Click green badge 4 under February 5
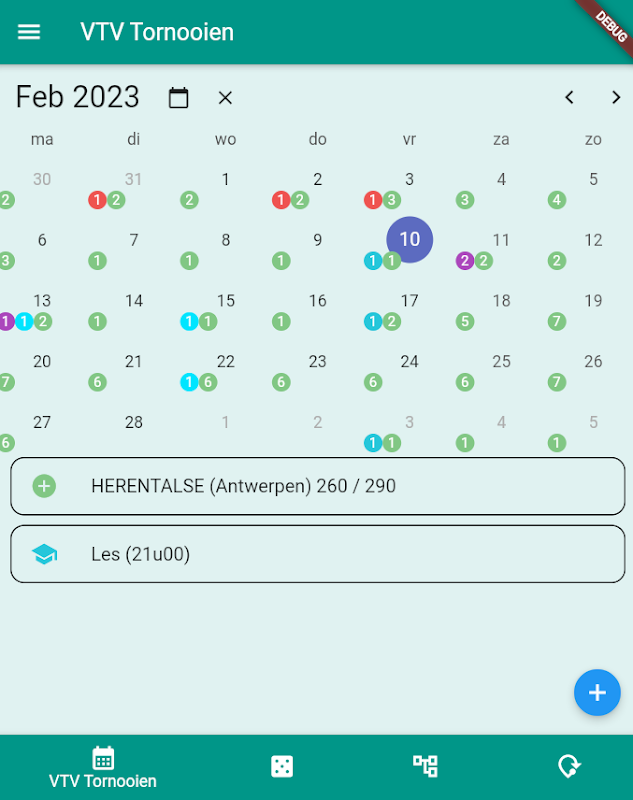This screenshot has width=633, height=800. coord(557,200)
